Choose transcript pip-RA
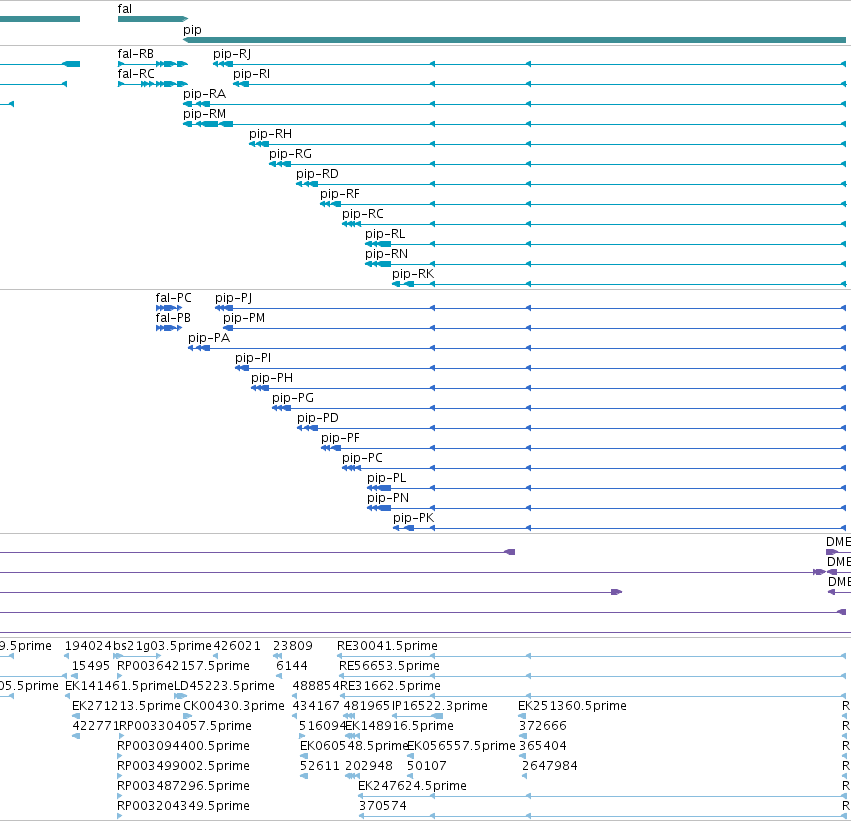This screenshot has width=851, height=821. pyautogui.click(x=204, y=94)
